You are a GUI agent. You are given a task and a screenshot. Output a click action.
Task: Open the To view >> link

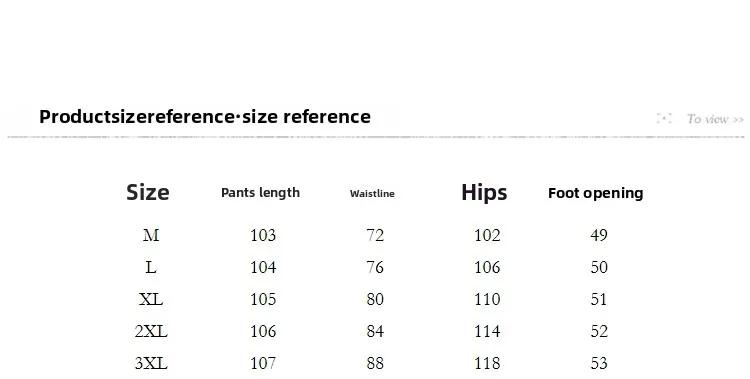point(715,119)
